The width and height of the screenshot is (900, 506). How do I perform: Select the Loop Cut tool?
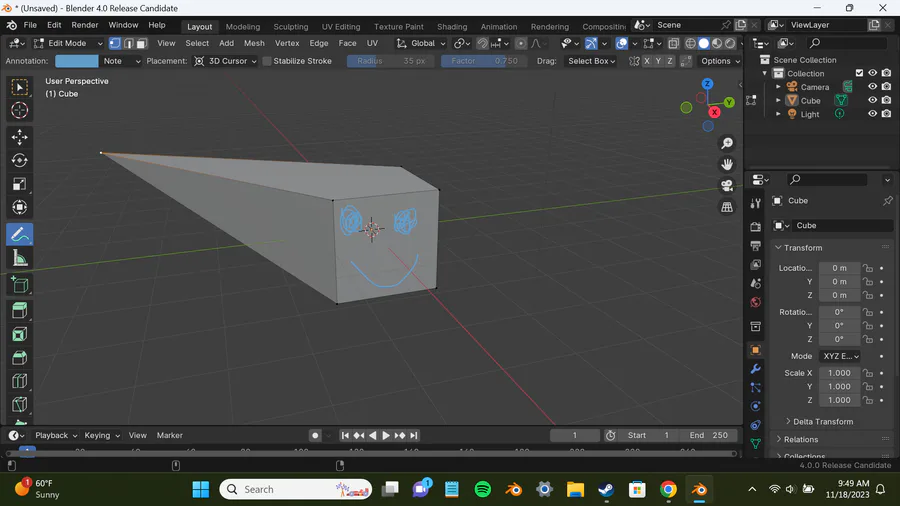tap(20, 382)
